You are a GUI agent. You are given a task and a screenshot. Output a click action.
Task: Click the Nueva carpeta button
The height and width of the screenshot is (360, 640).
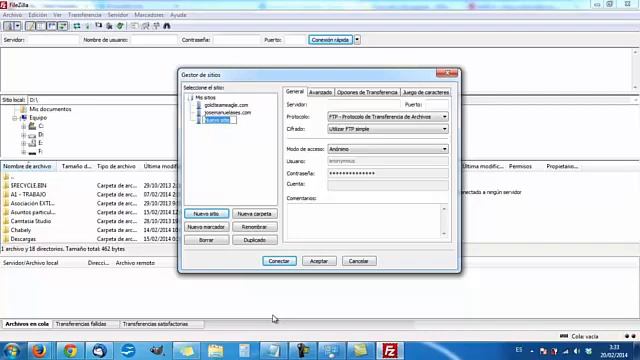tap(254, 214)
